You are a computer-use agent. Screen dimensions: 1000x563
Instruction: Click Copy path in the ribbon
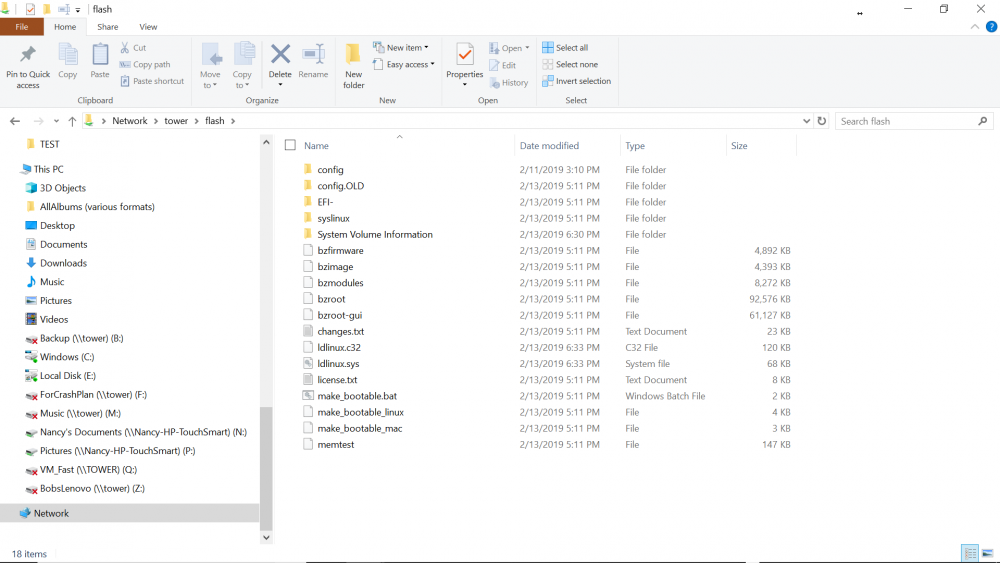145,64
